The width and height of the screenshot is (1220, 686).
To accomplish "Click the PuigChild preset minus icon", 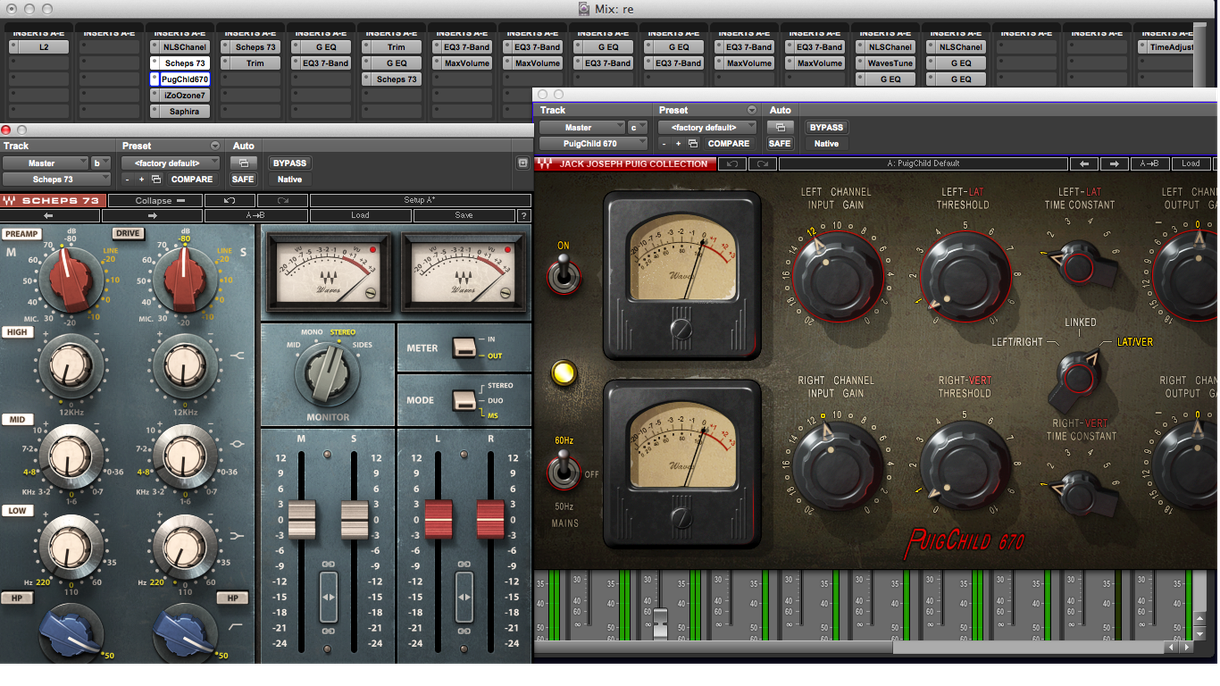I will [664, 144].
